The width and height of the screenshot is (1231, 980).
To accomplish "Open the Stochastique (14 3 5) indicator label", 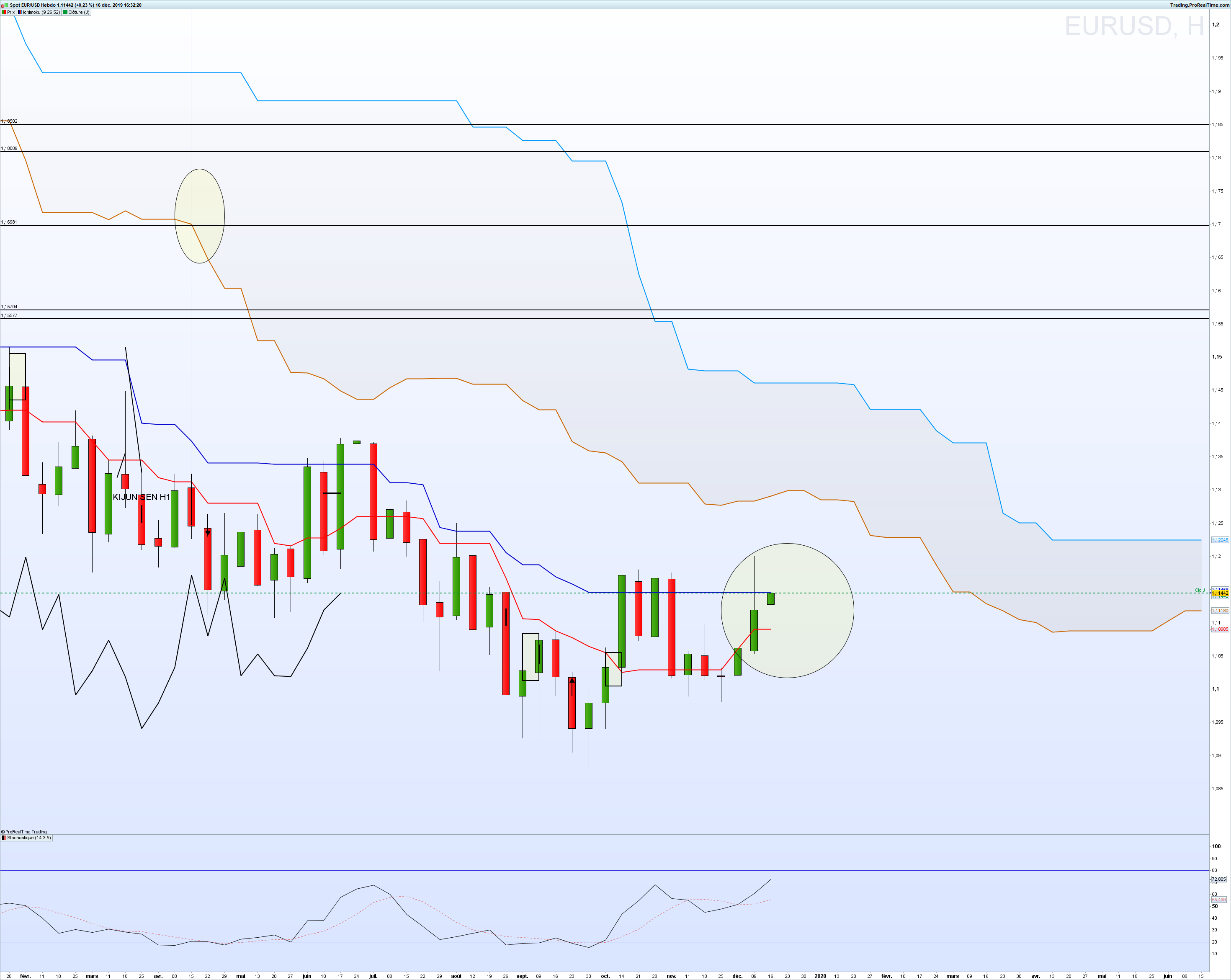I will (x=27, y=838).
